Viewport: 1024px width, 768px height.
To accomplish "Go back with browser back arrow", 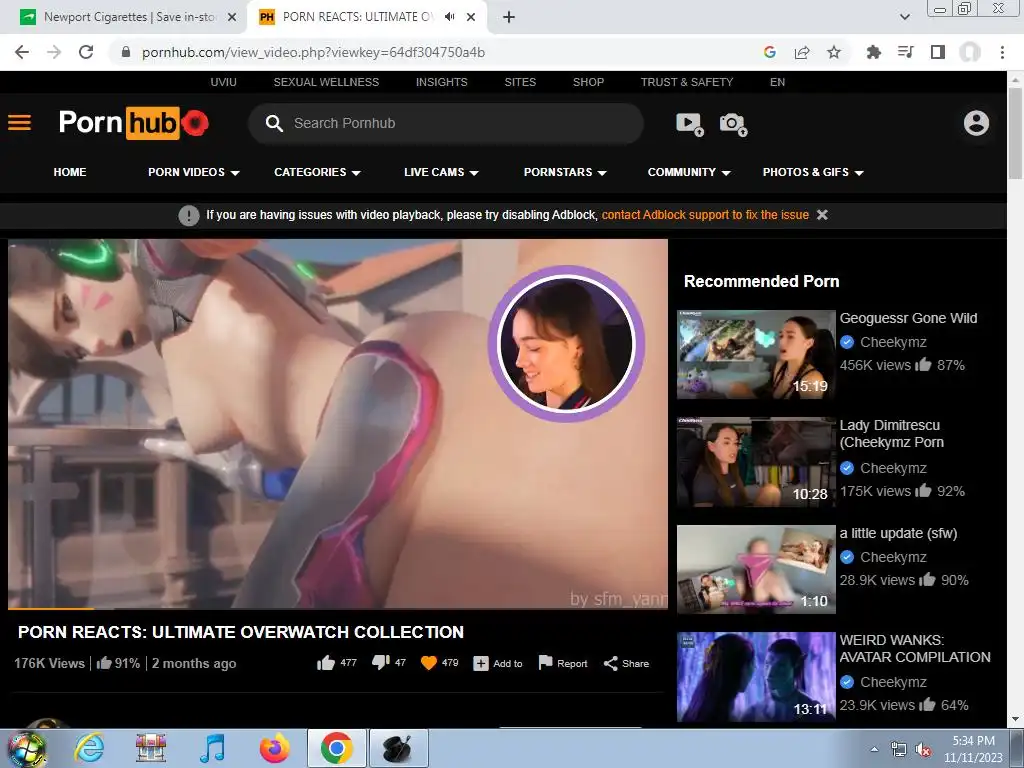I will 22,52.
